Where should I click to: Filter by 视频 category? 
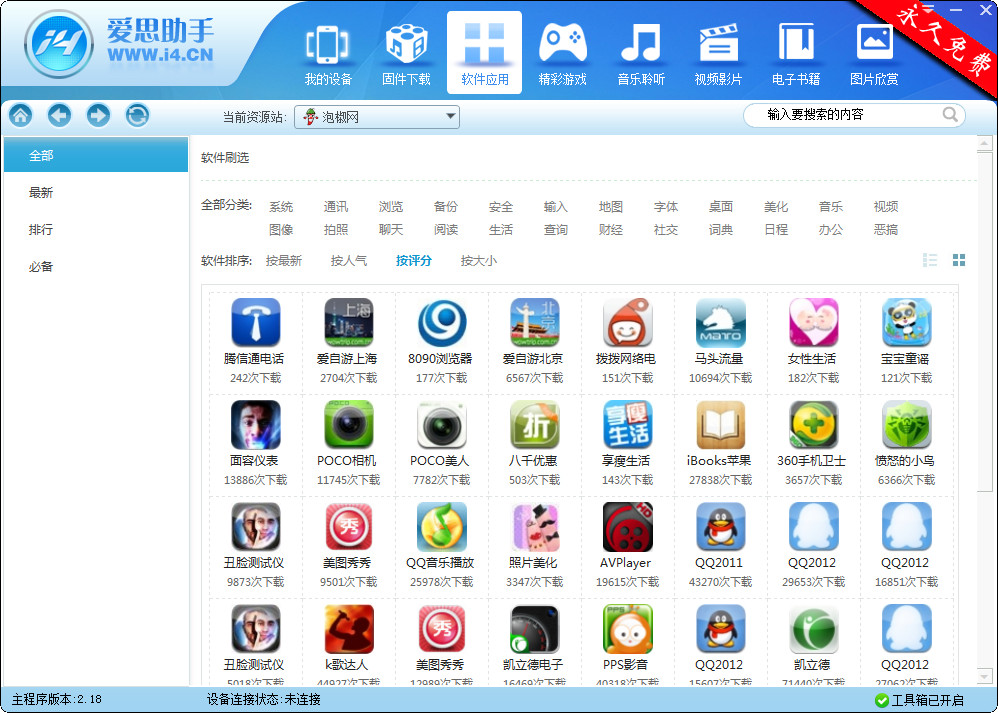click(886, 207)
